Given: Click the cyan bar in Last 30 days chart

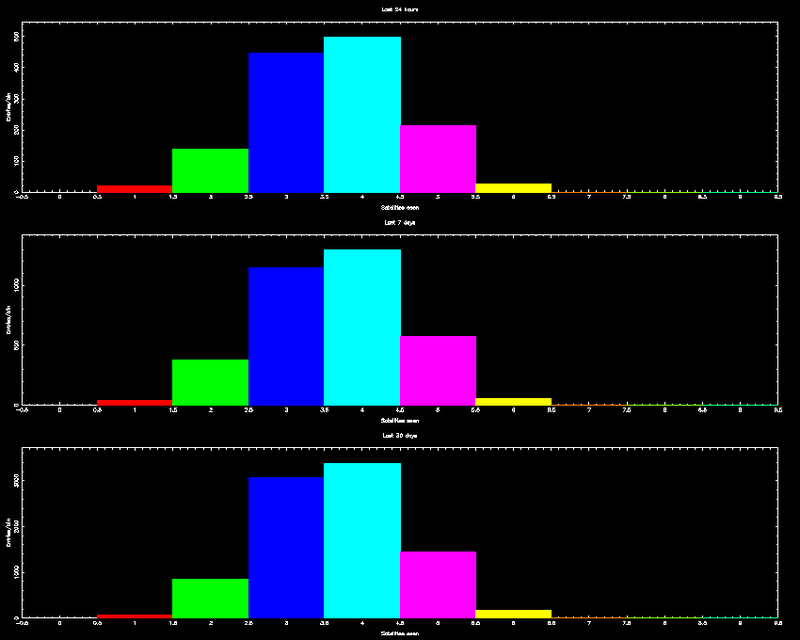Looking at the screenshot, I should point(362,540).
